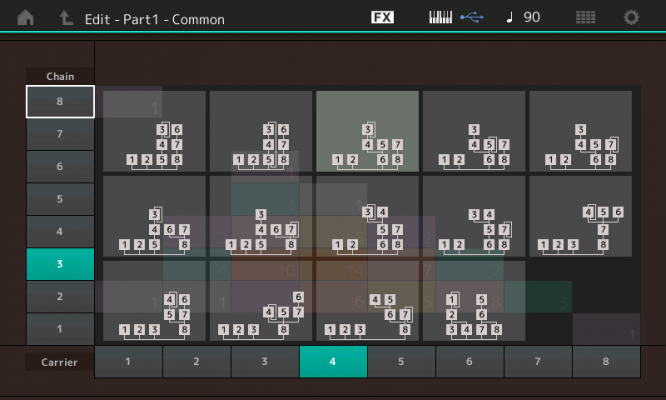The image size is (666, 400).
Task: Open the utility gear settings
Action: point(631,17)
